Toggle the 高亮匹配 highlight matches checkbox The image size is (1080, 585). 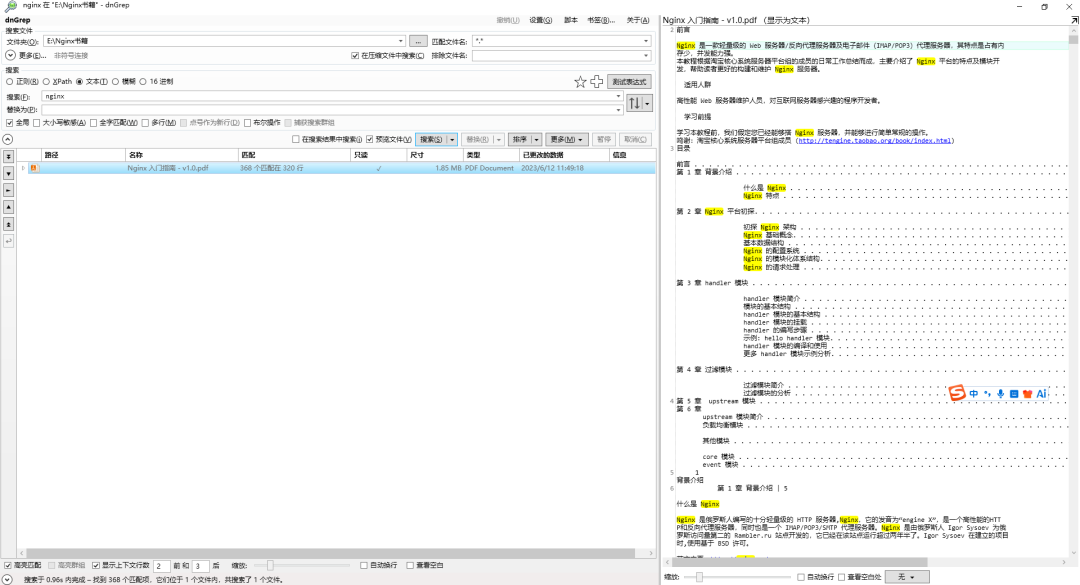click(x=8, y=565)
